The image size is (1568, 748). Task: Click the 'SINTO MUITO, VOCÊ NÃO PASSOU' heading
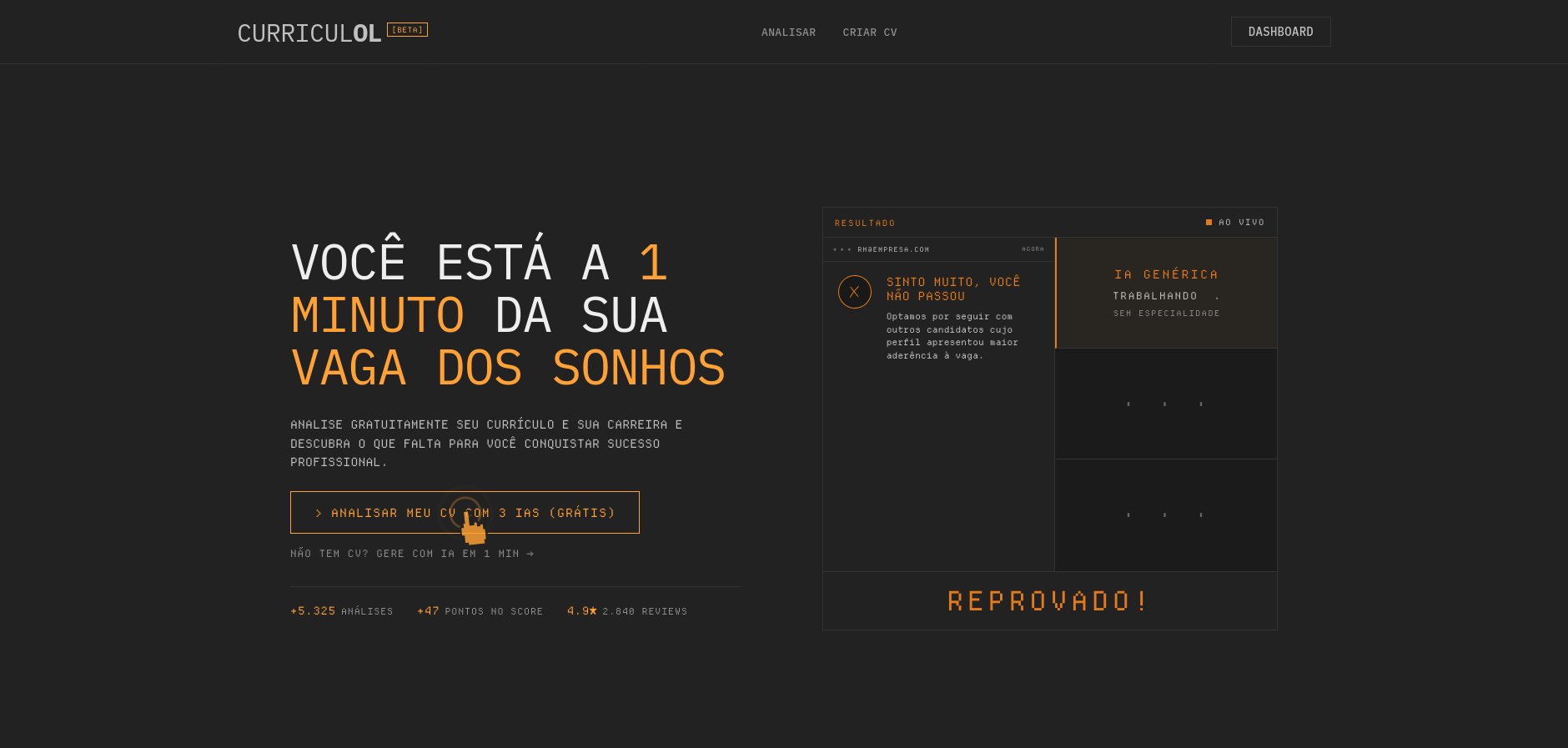[x=953, y=289]
